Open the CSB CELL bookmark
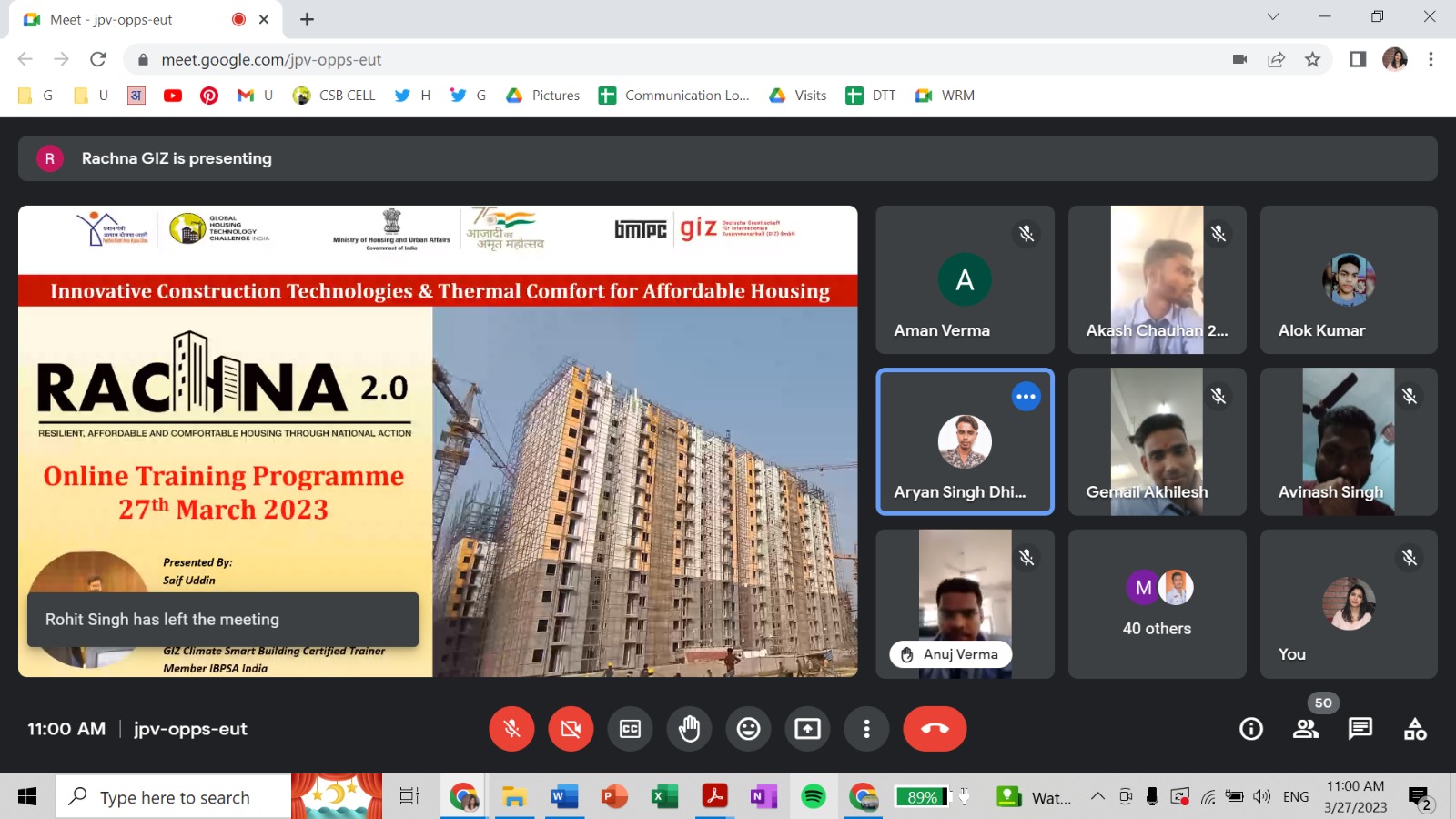1456x819 pixels. pos(334,96)
